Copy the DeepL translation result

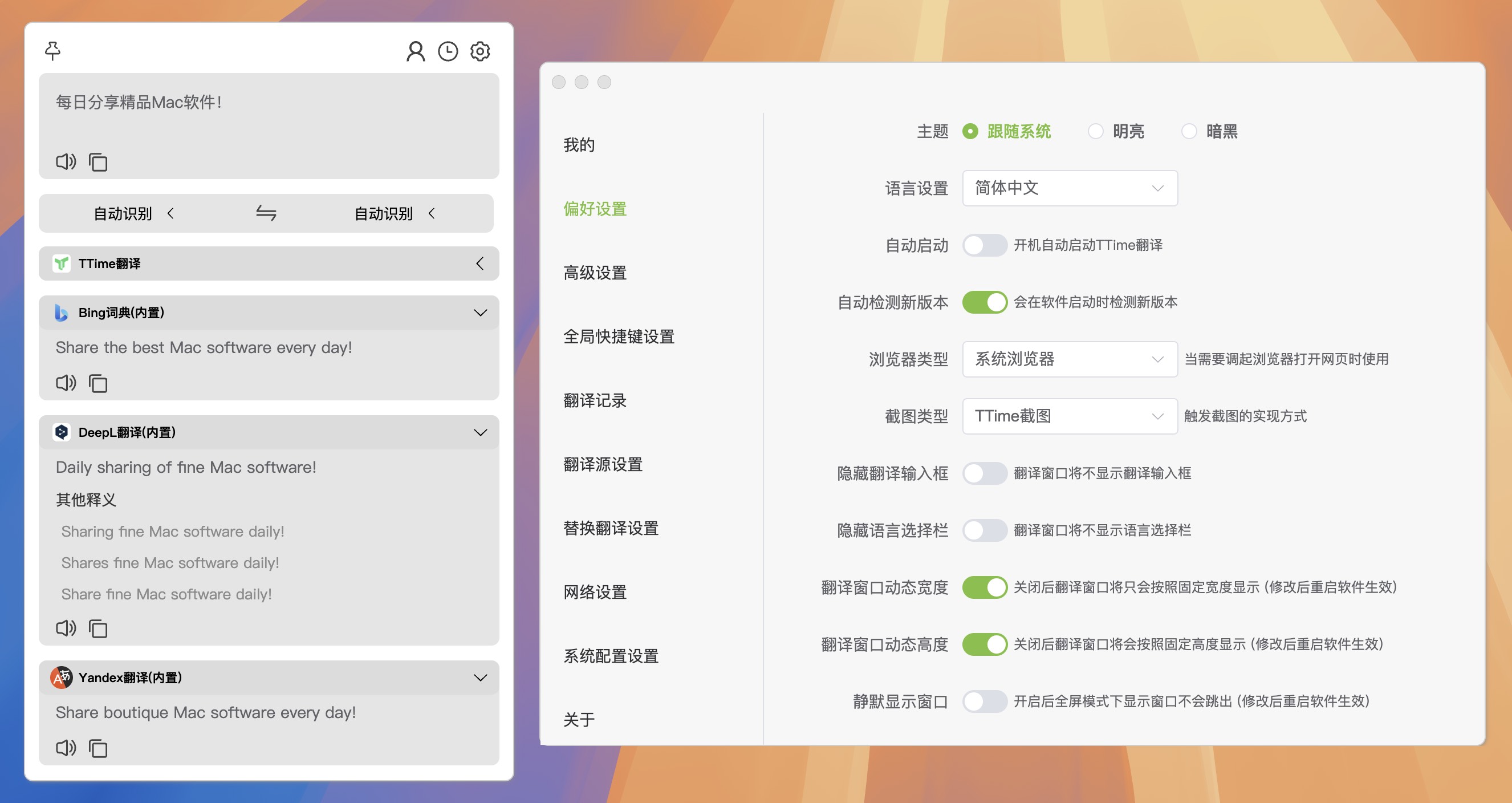click(98, 628)
